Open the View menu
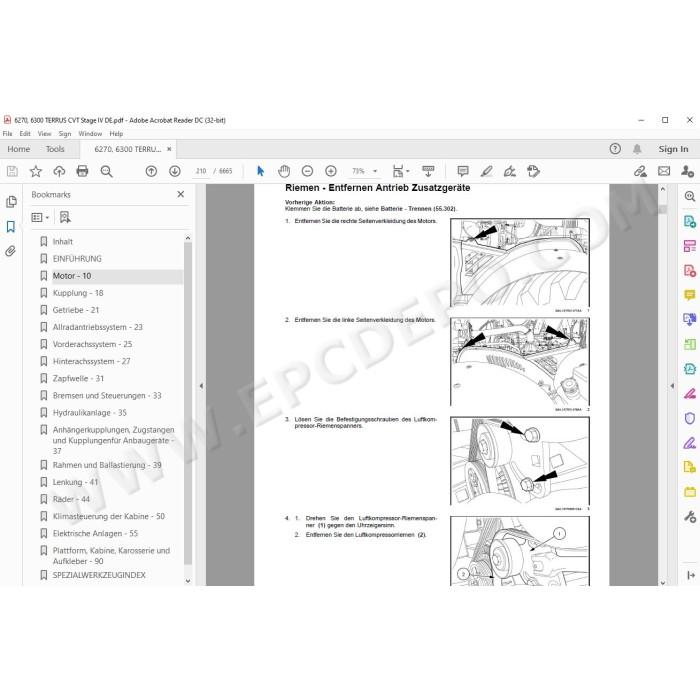 (x=44, y=133)
